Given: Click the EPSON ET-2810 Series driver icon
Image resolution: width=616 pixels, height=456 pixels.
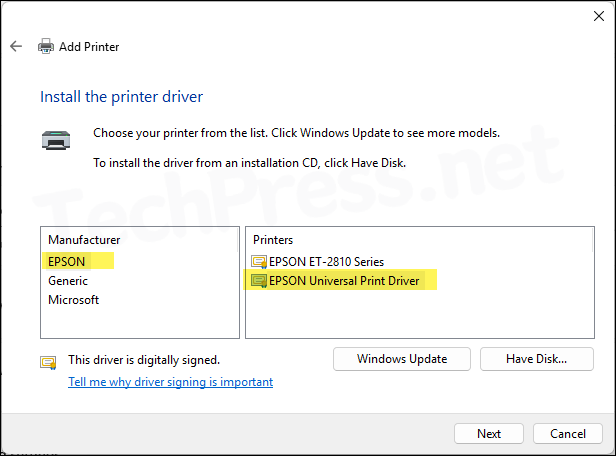Looking at the screenshot, I should pyautogui.click(x=259, y=262).
